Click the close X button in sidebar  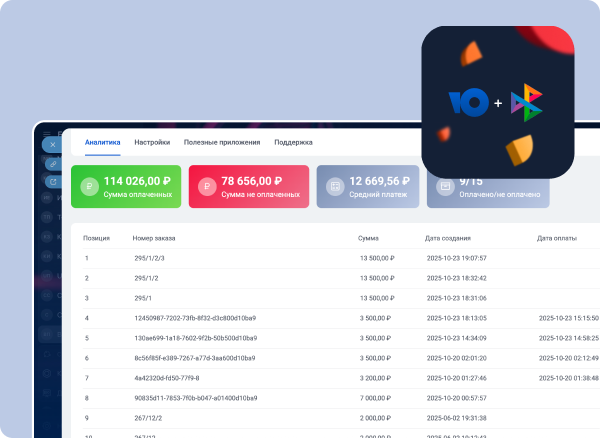[53, 145]
